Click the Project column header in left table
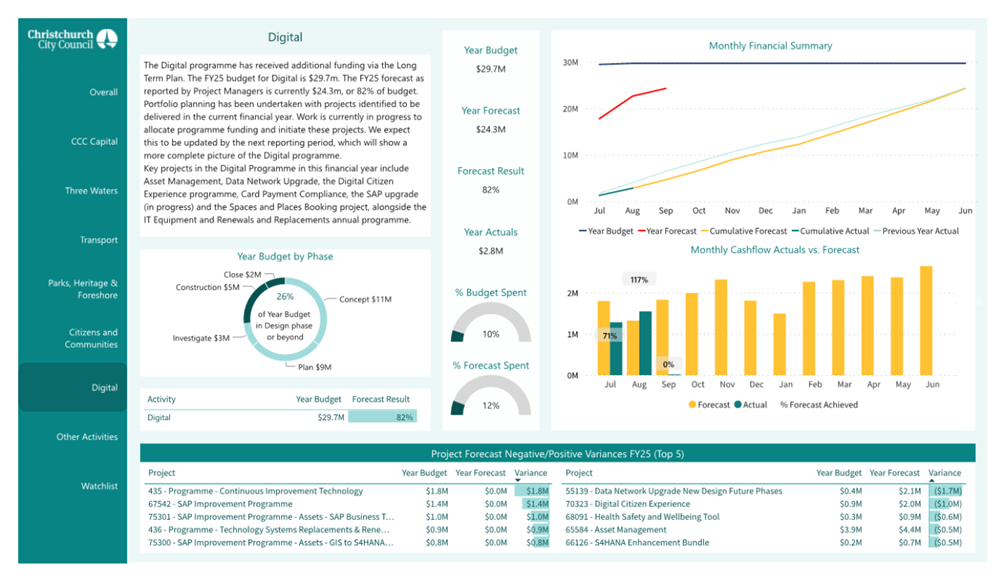Image resolution: width=1004 pixels, height=581 pixels. click(161, 473)
